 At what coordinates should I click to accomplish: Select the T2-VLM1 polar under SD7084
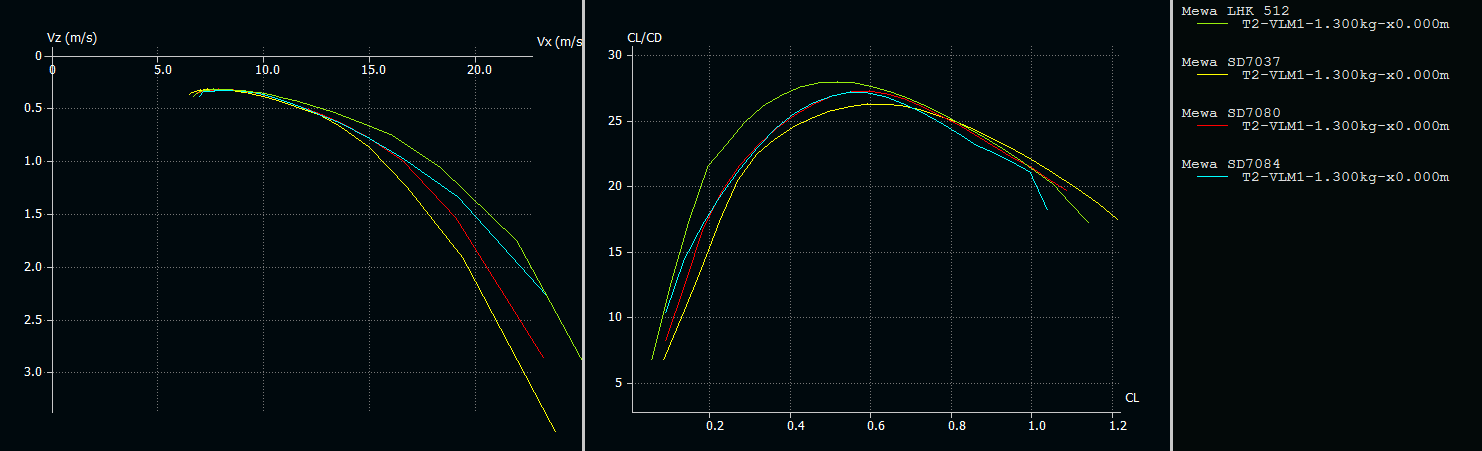click(x=1344, y=177)
